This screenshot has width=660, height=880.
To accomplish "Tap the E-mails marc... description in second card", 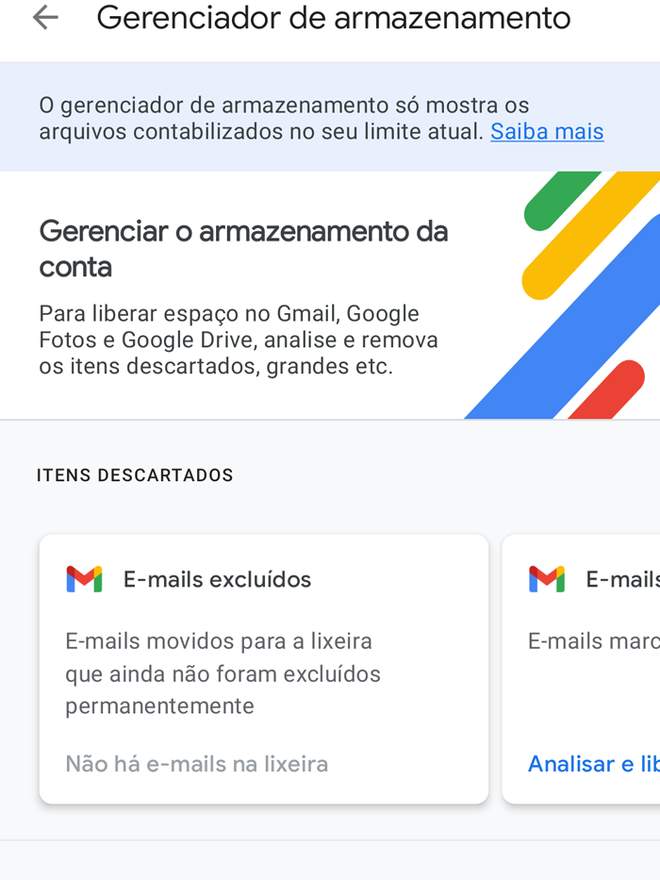I will coord(594,641).
